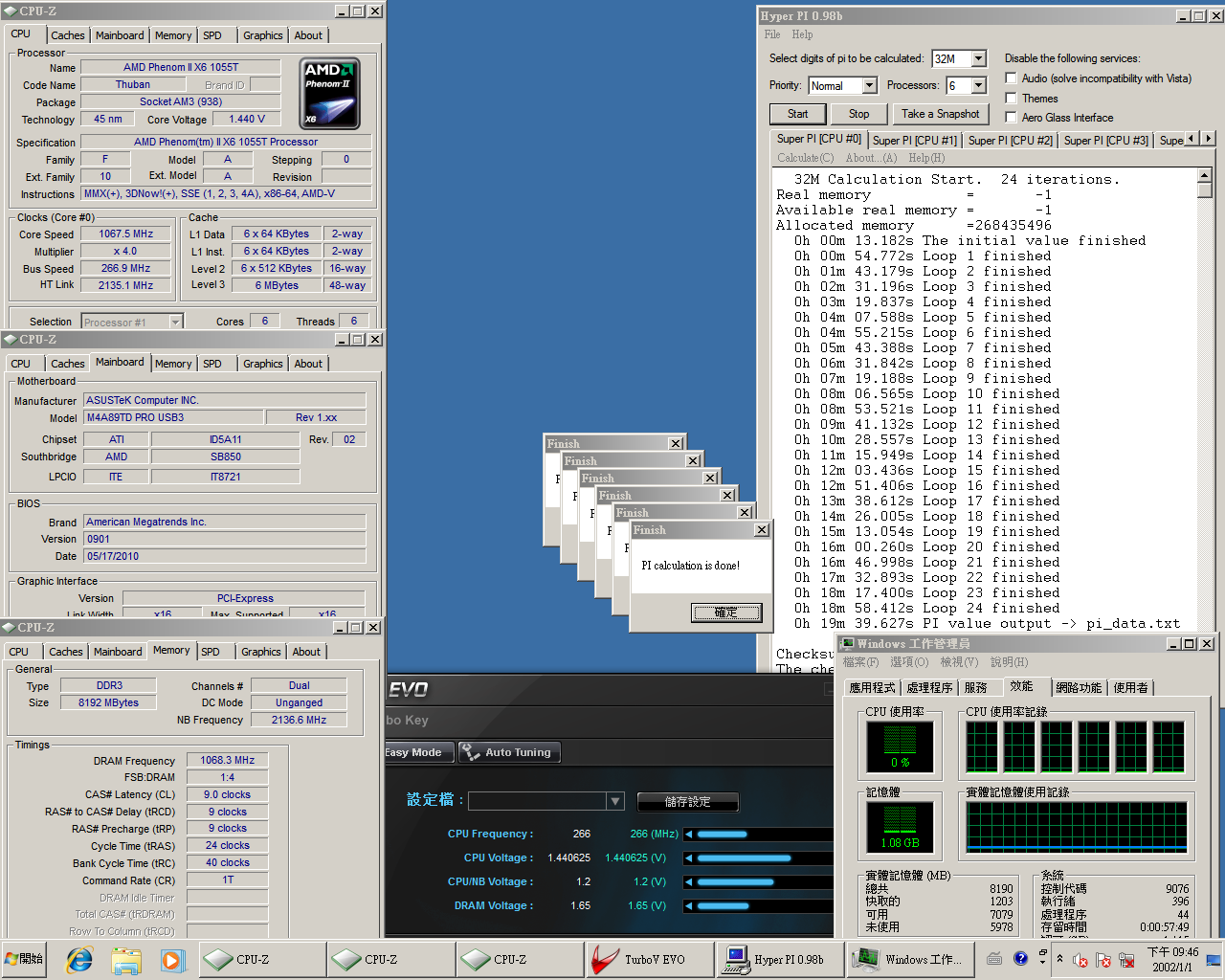Click the decrease arrow for DRAM Voltage
This screenshot has width=1225, height=980.
[x=689, y=905]
